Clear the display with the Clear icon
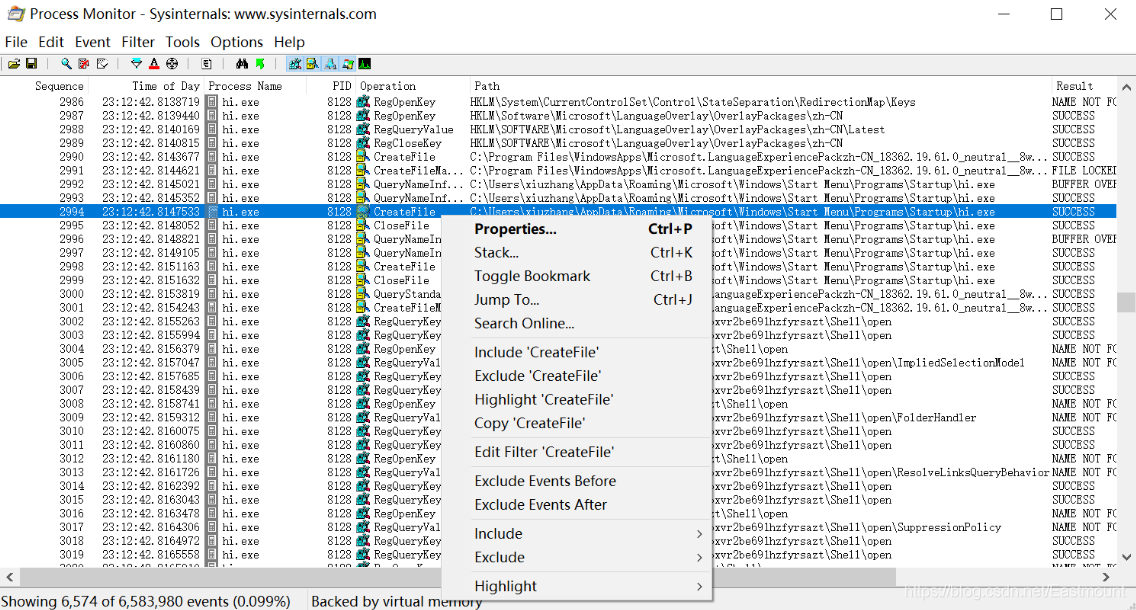 pos(101,64)
